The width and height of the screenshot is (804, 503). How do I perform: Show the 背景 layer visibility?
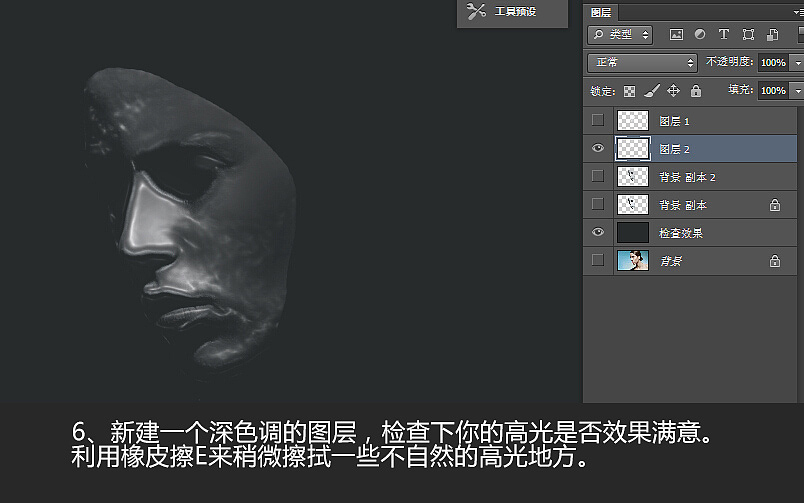pyautogui.click(x=597, y=260)
